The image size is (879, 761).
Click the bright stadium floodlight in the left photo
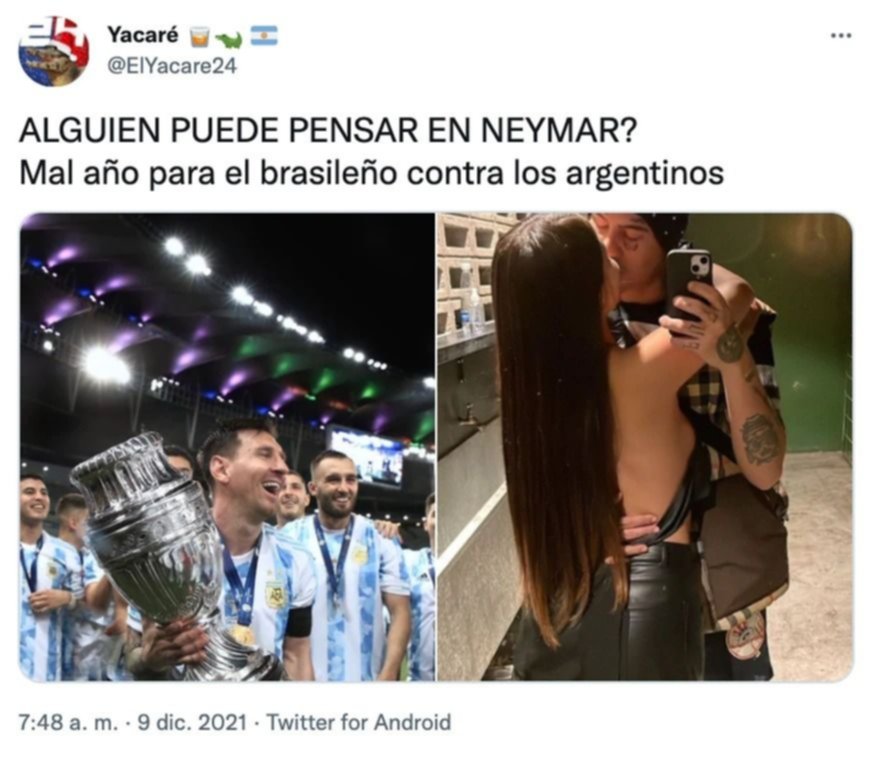tap(105, 365)
